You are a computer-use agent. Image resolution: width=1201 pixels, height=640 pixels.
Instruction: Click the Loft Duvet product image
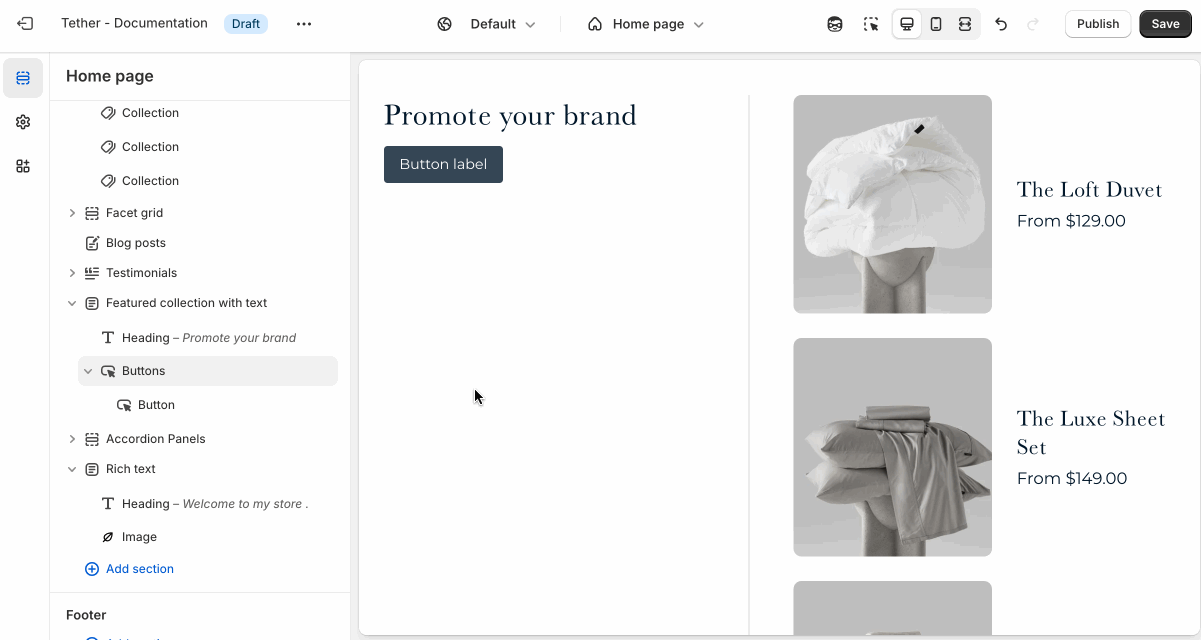pos(892,204)
